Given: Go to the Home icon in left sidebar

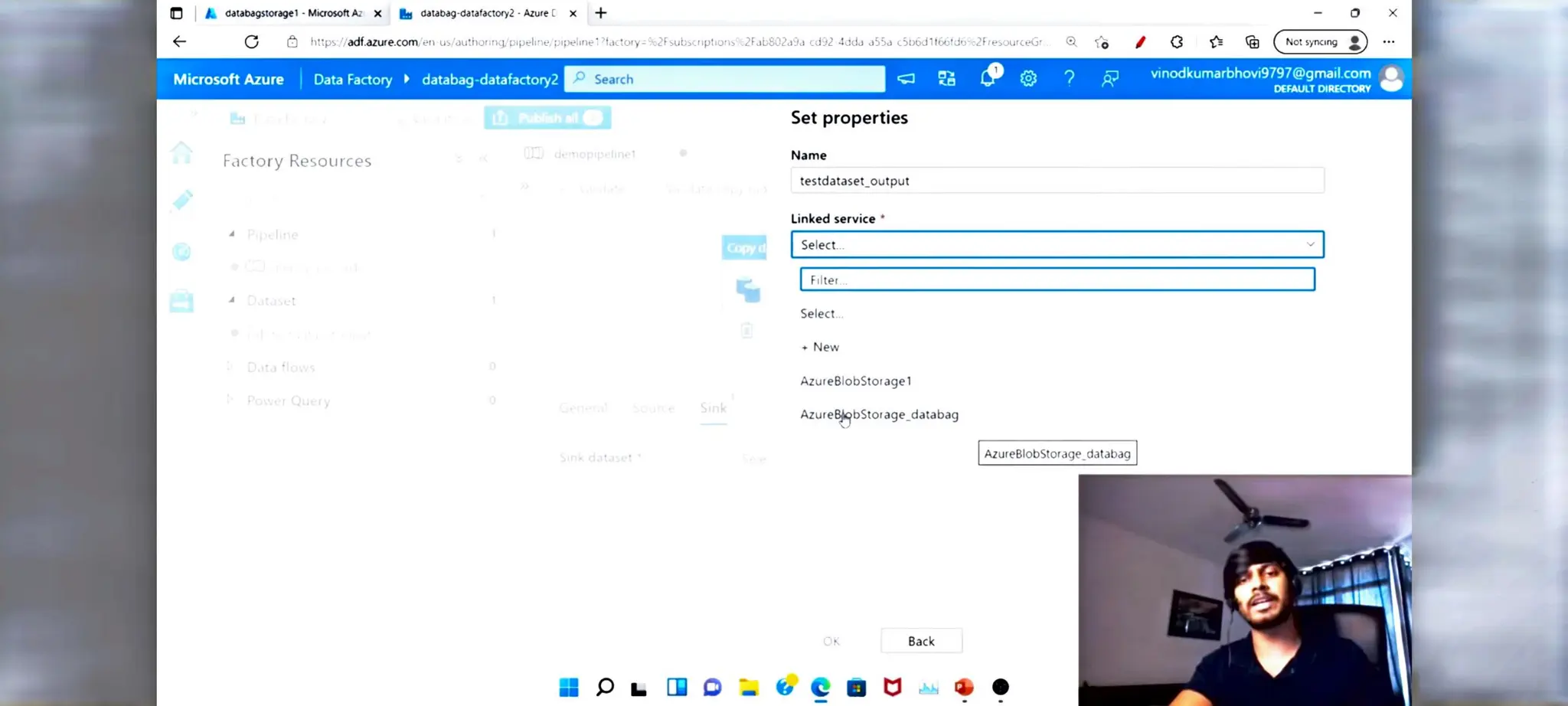Looking at the screenshot, I should pos(181,152).
